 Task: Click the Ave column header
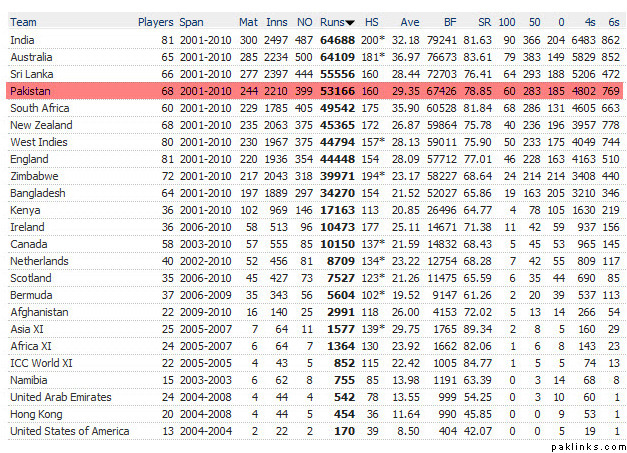[409, 21]
